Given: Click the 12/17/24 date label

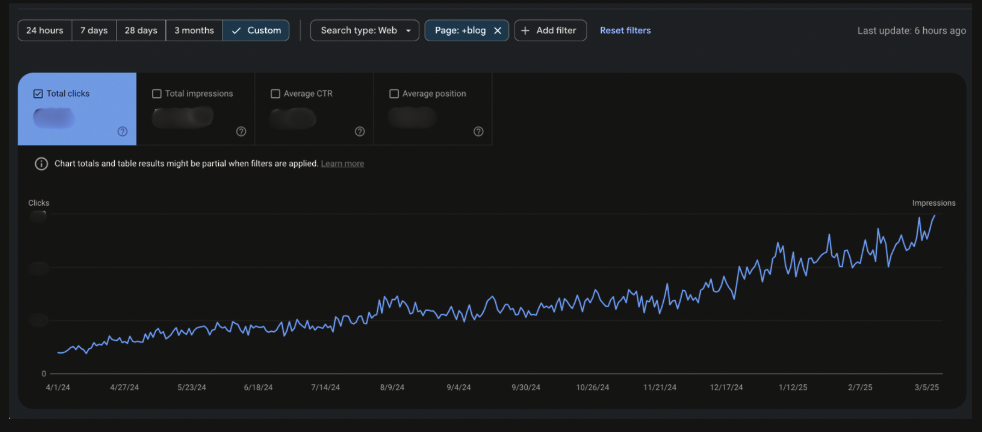Looking at the screenshot, I should click(726, 388).
